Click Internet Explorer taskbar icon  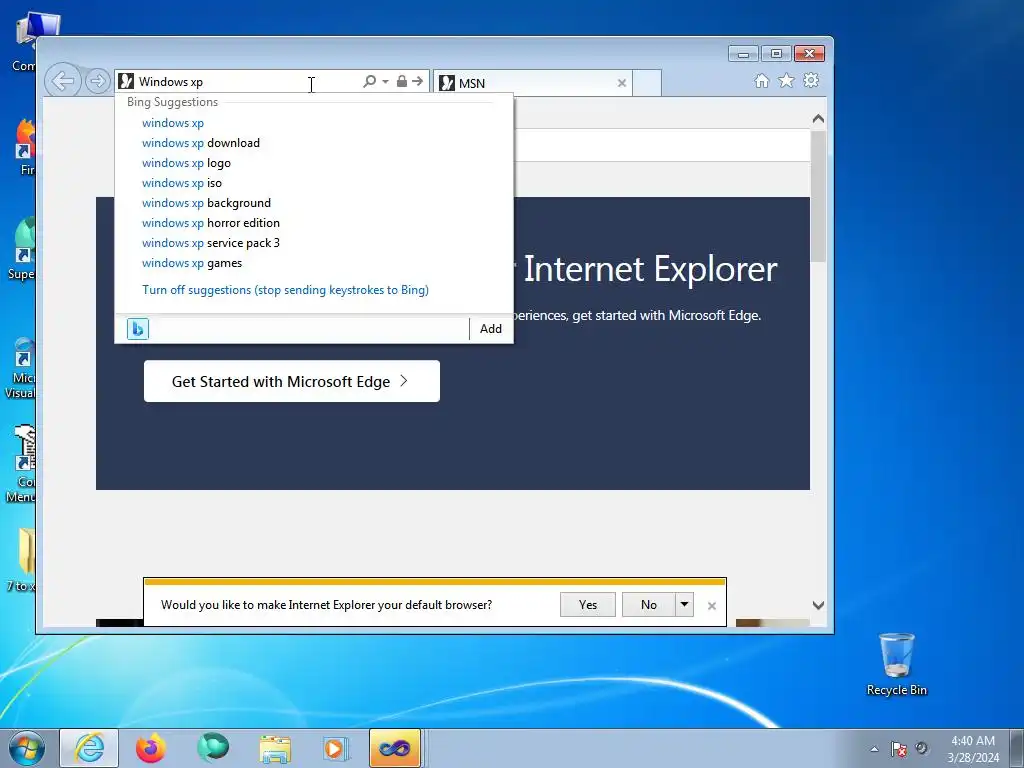click(x=89, y=748)
